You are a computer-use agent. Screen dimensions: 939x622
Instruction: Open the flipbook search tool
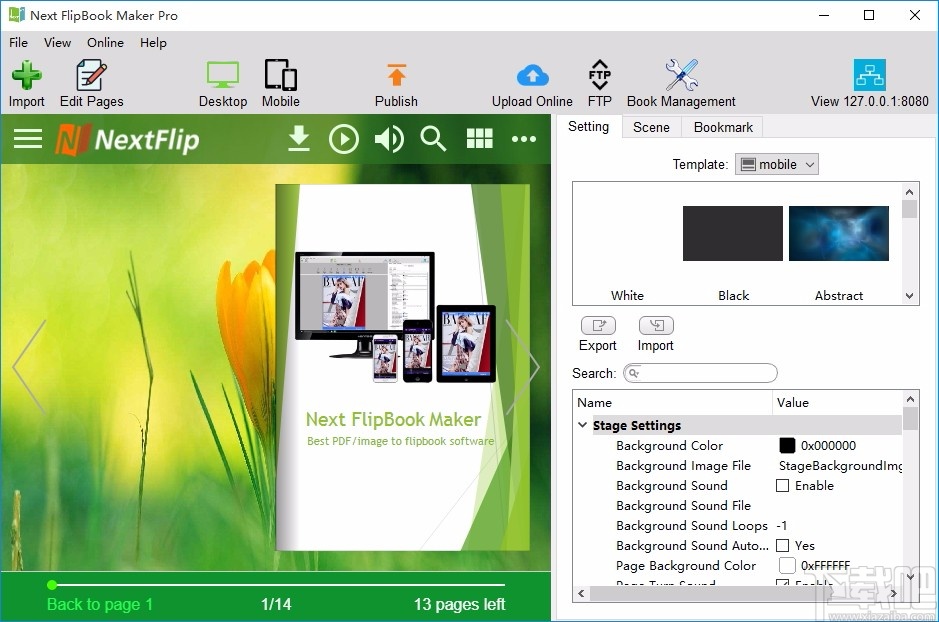[434, 139]
